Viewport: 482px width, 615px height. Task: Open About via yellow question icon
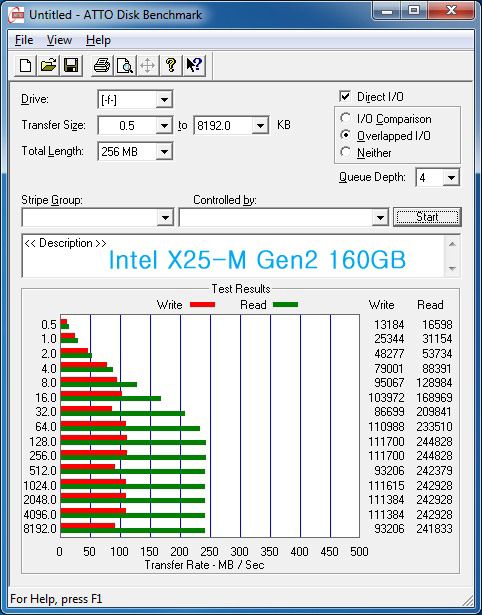(x=171, y=65)
